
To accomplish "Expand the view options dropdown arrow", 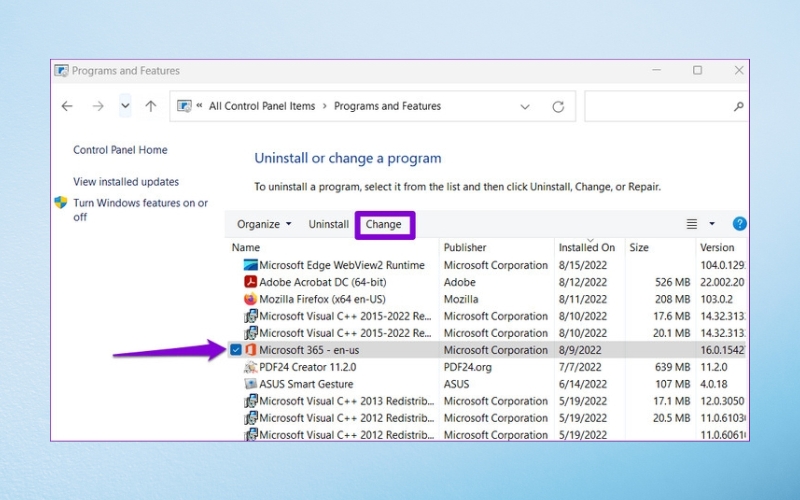I will [x=712, y=223].
